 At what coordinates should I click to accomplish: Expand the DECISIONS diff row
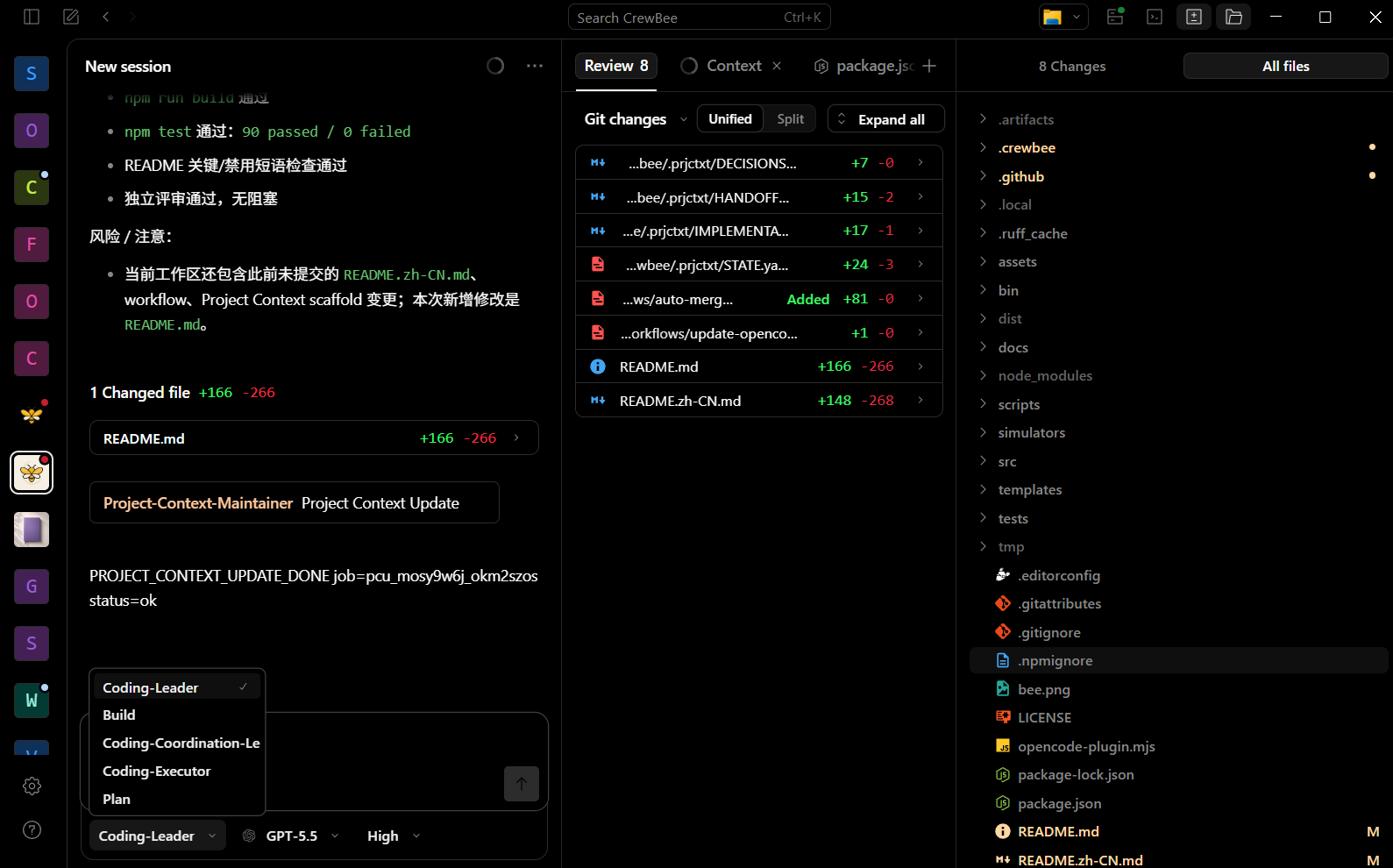(x=759, y=163)
